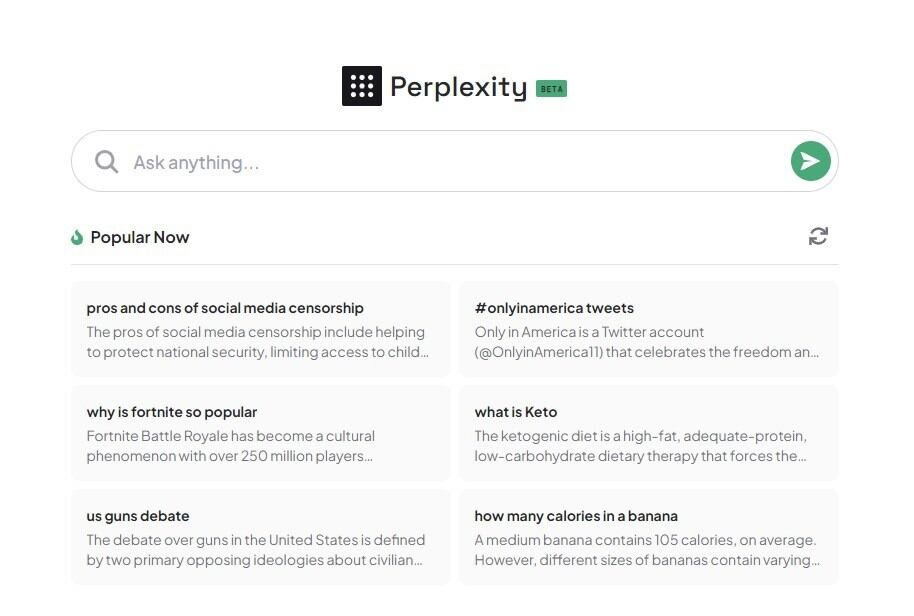Click the green send arrow button

coord(810,161)
